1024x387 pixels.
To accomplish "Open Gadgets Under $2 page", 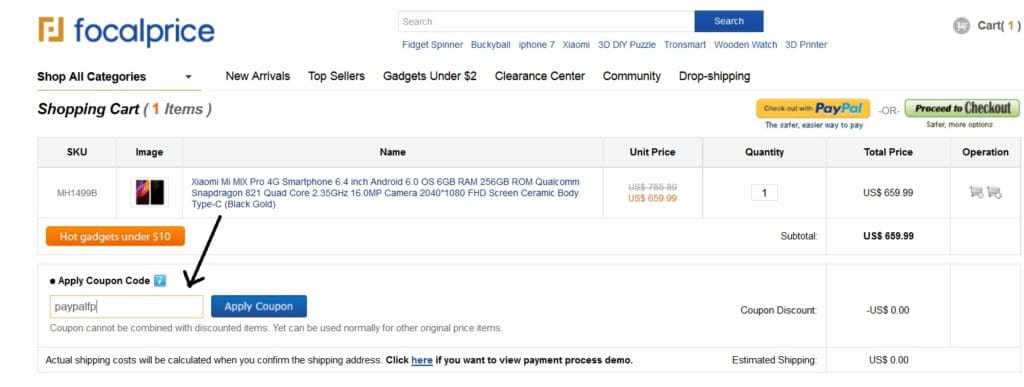I will tap(430, 76).
